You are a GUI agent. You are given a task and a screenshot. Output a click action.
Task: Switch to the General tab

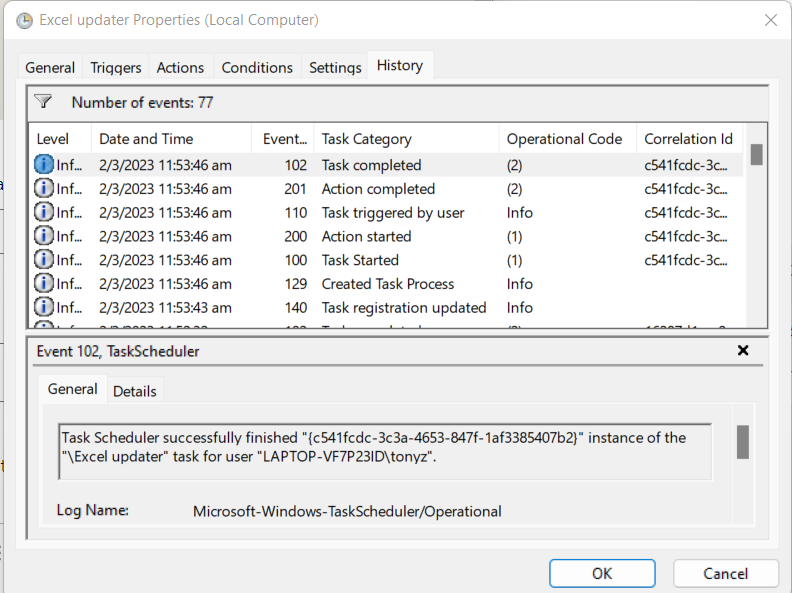[50, 68]
